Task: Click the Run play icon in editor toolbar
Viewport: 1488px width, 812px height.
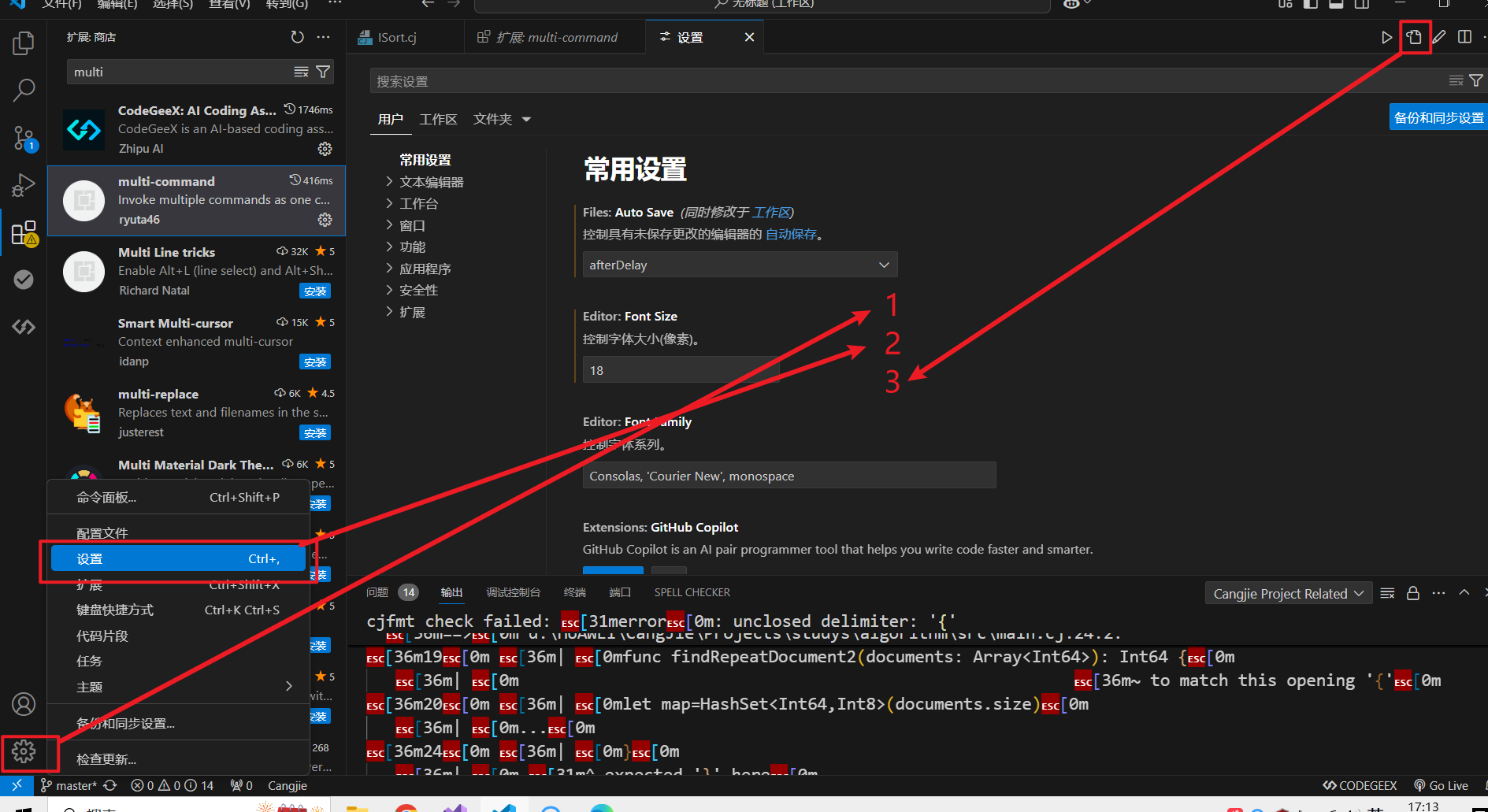Action: [1386, 37]
